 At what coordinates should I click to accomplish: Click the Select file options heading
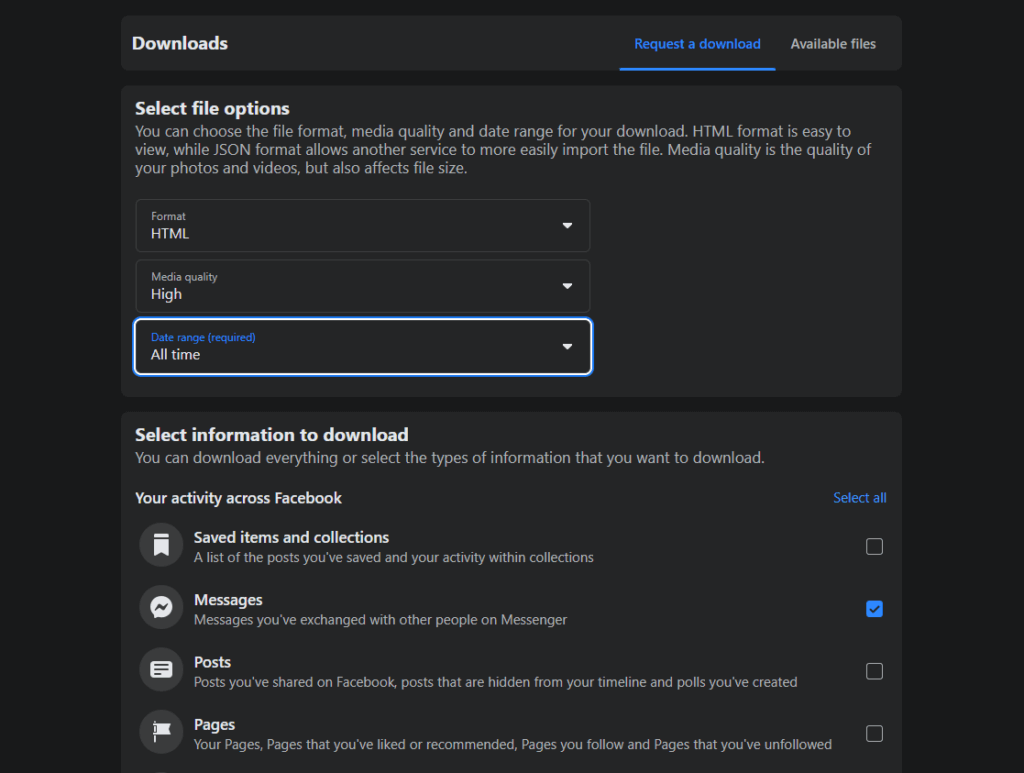[212, 108]
